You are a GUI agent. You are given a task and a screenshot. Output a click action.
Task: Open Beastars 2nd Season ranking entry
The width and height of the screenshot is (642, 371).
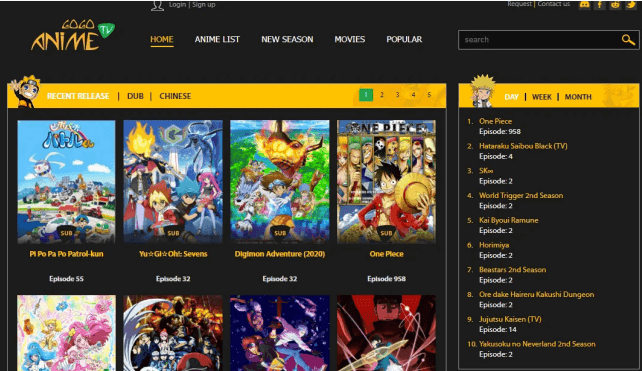point(513,270)
